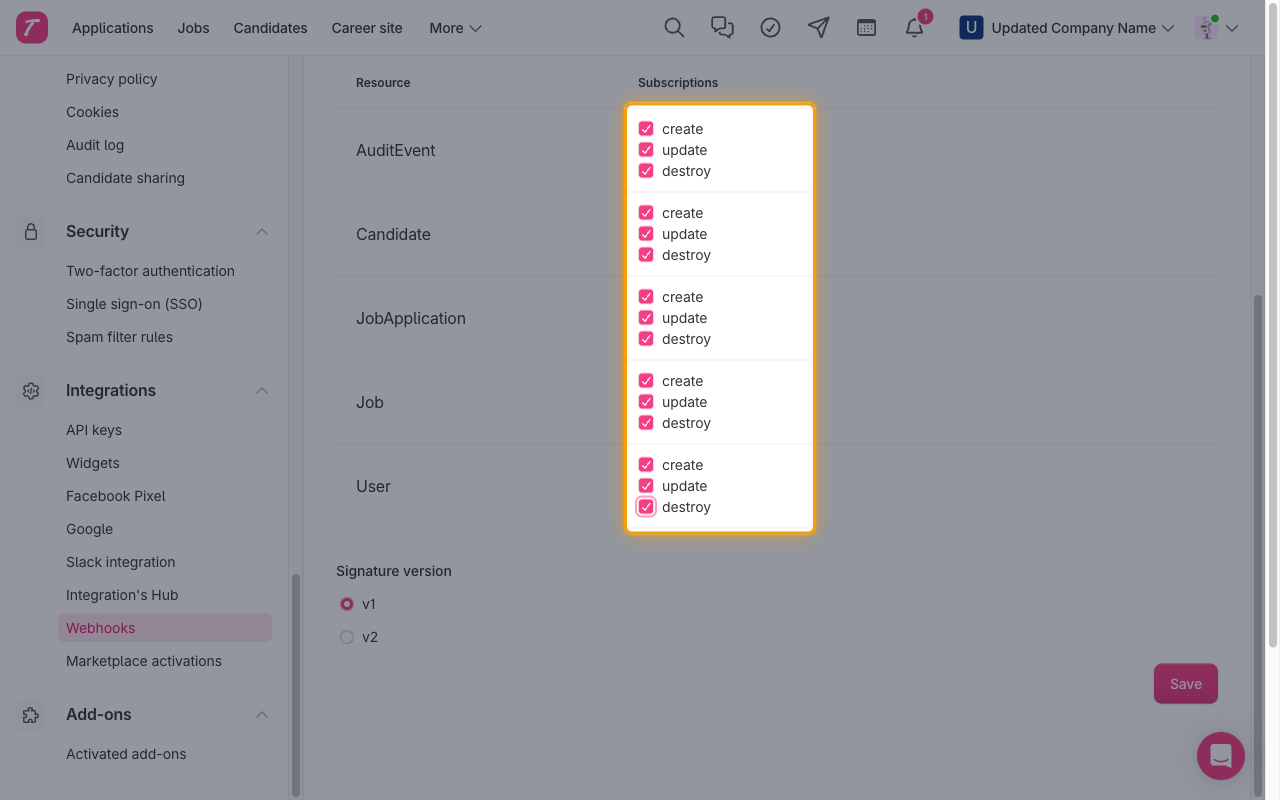Click the user avatar in top bar

click(1206, 28)
